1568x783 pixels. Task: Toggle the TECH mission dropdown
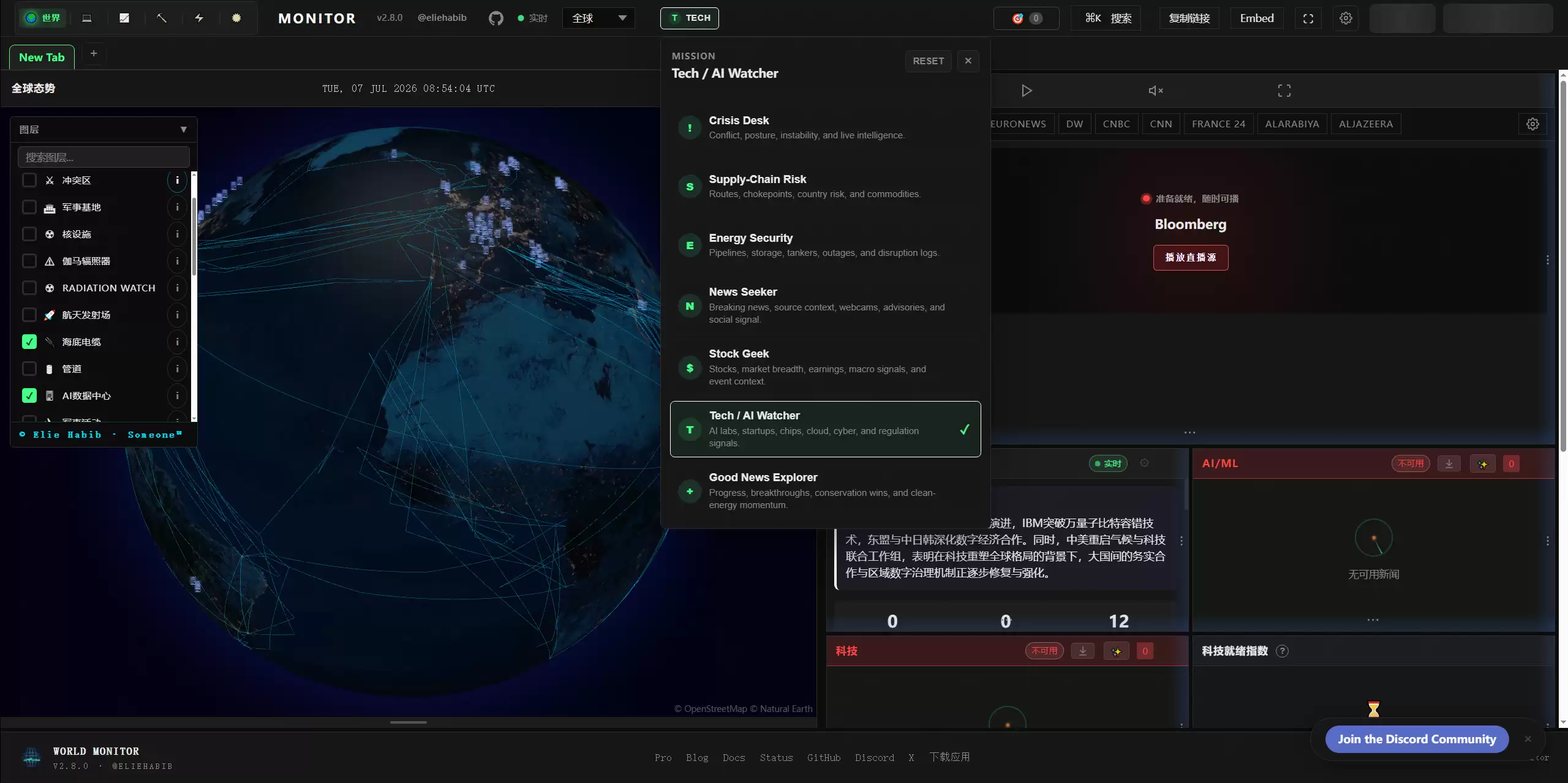click(x=689, y=18)
